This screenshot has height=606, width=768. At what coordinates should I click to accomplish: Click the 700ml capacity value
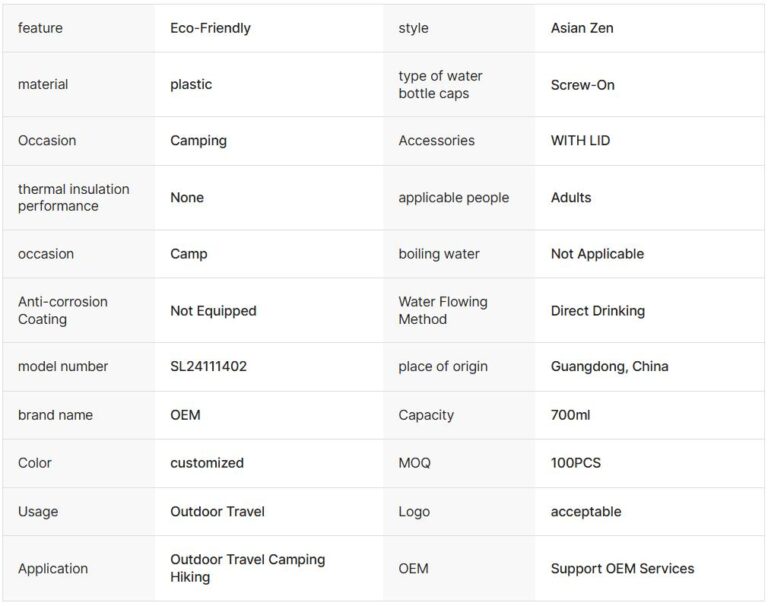(x=570, y=415)
